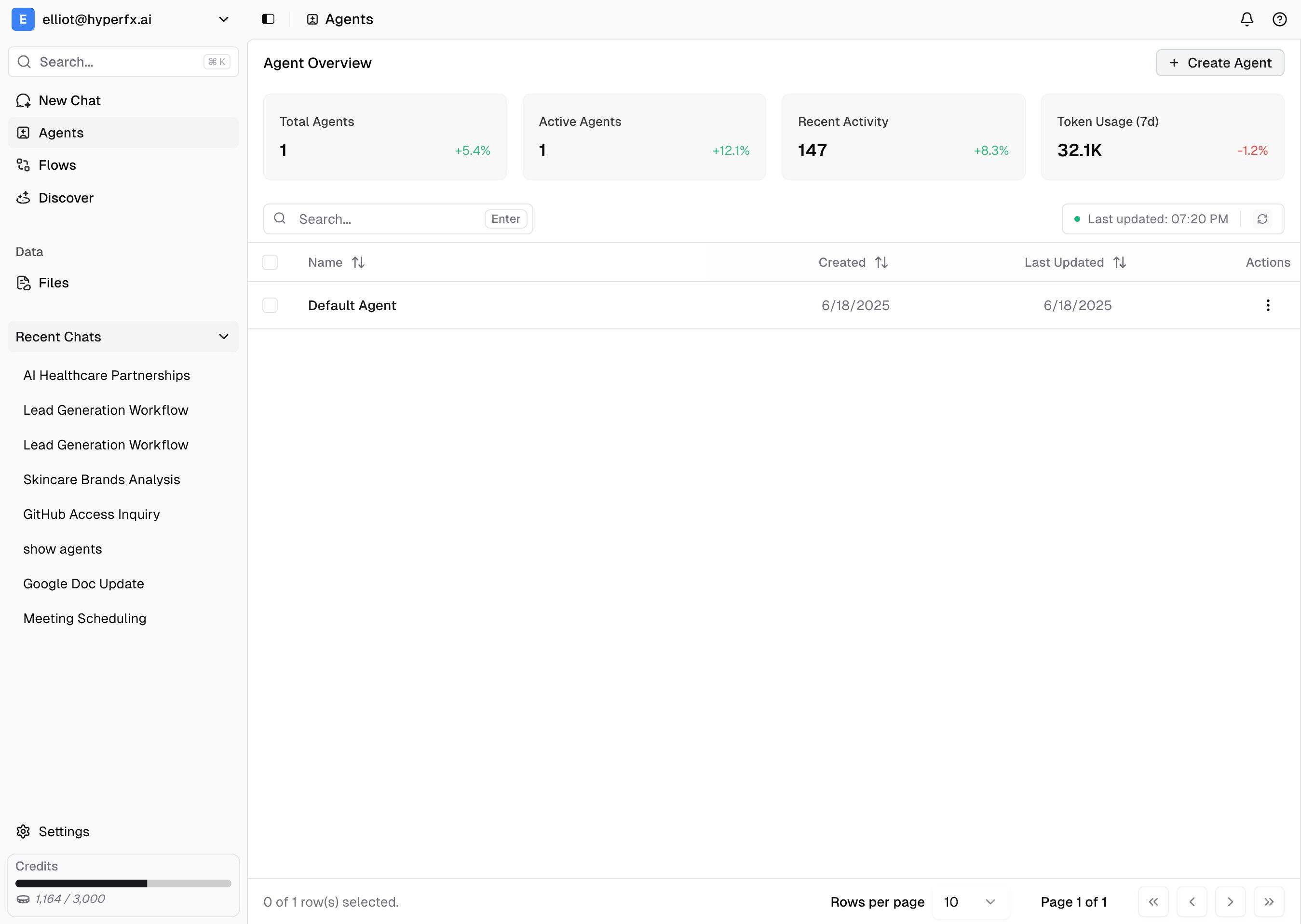Open Flows in the sidebar
The width and height of the screenshot is (1301, 924).
tap(57, 165)
